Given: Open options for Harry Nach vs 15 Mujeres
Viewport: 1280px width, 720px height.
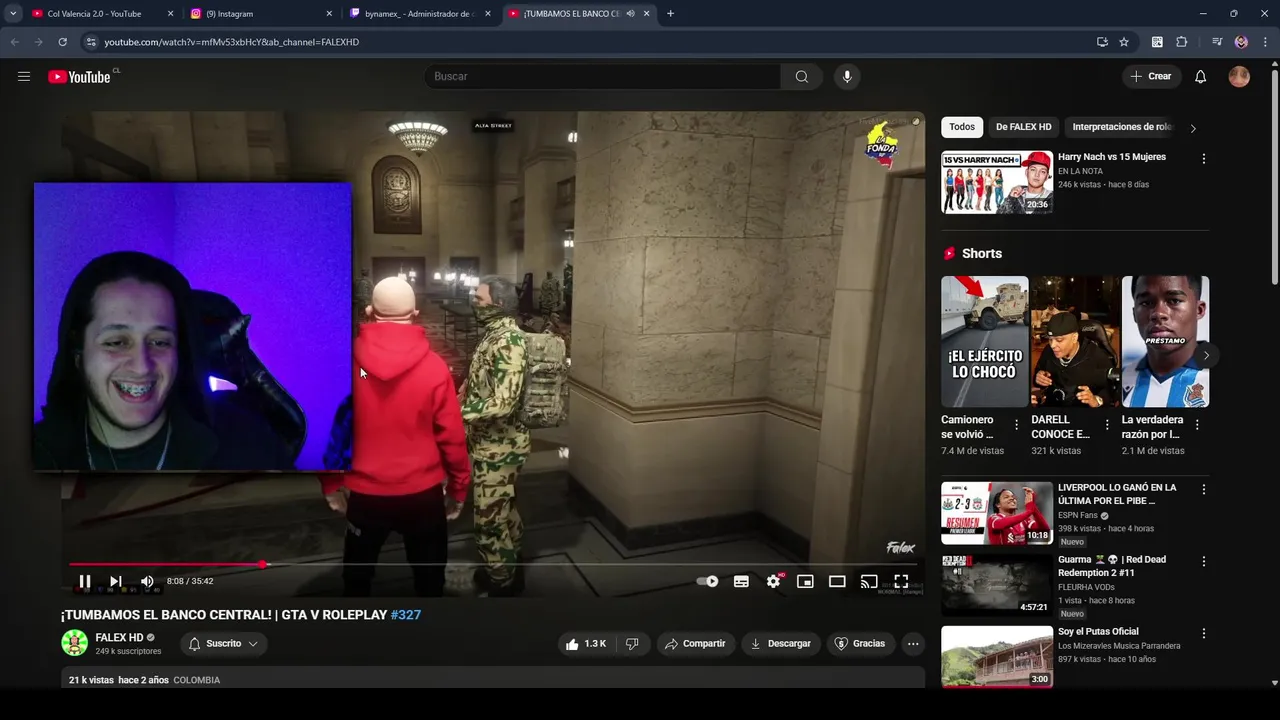Looking at the screenshot, I should pos(1203,158).
